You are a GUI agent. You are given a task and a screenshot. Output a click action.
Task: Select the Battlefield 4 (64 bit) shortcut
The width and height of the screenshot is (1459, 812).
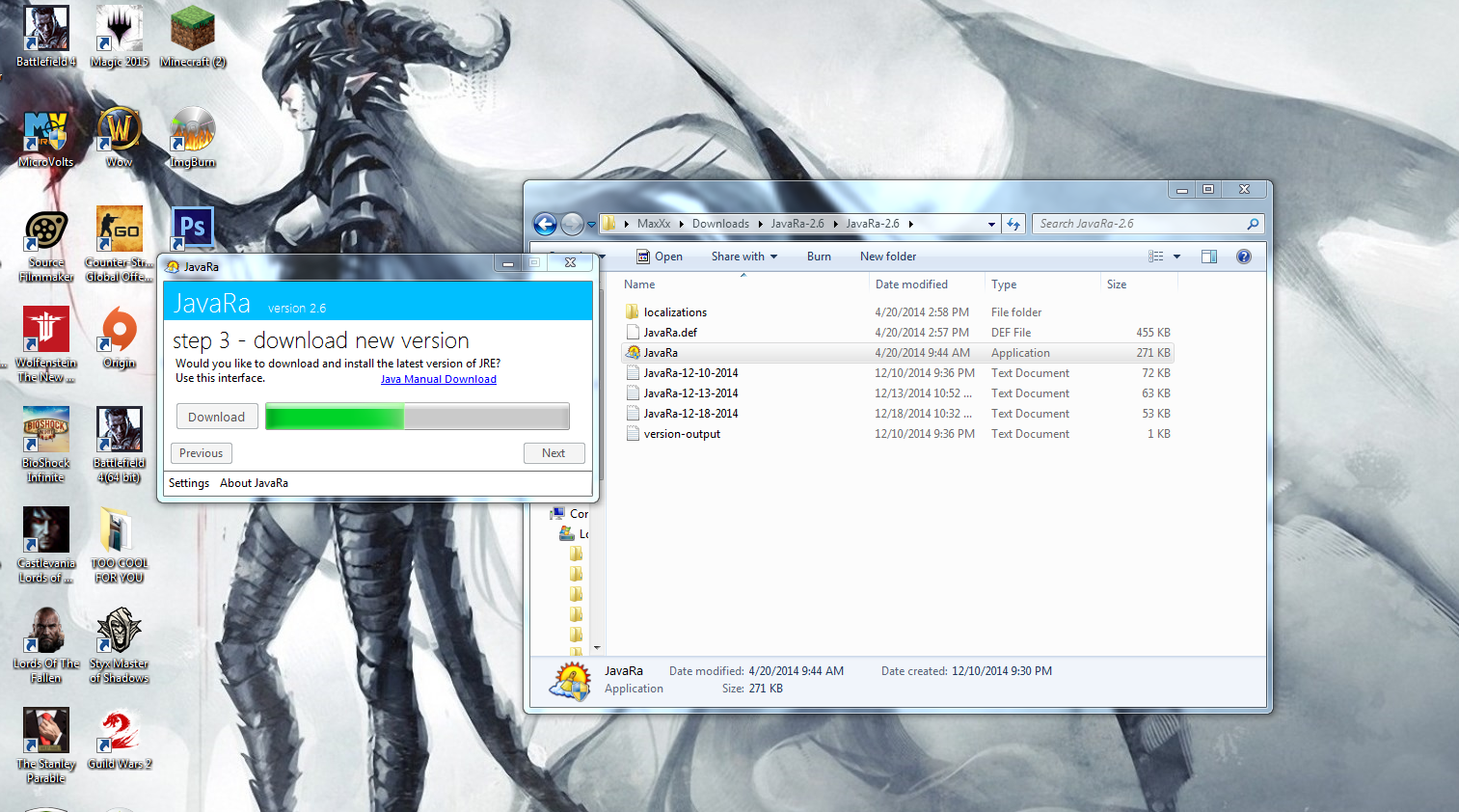[x=120, y=446]
